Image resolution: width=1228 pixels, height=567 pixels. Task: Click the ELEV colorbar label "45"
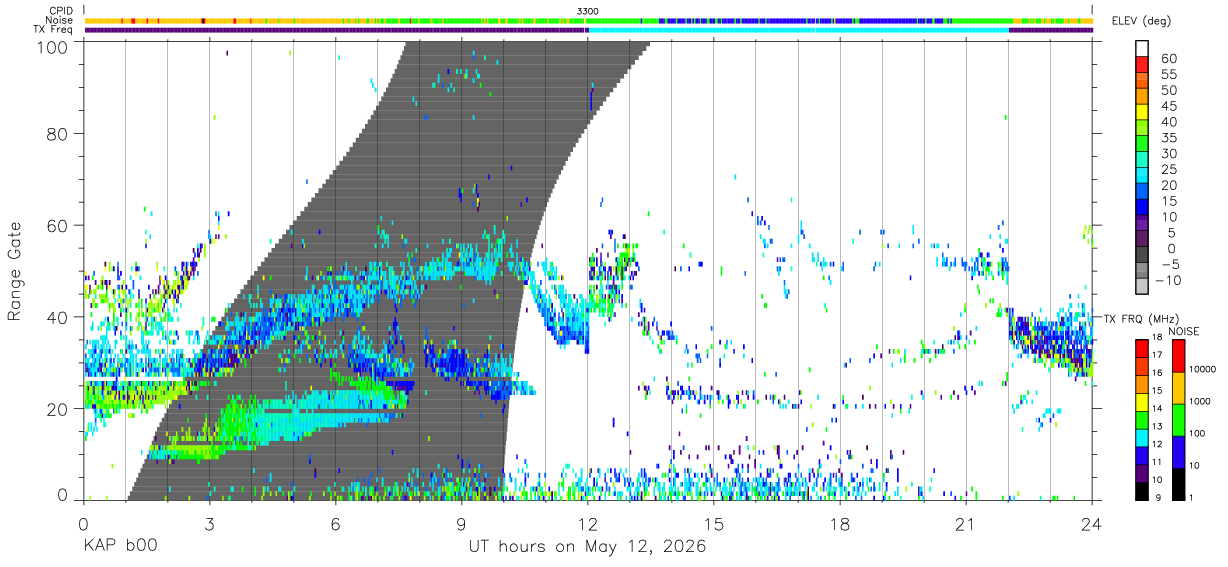[1168, 106]
